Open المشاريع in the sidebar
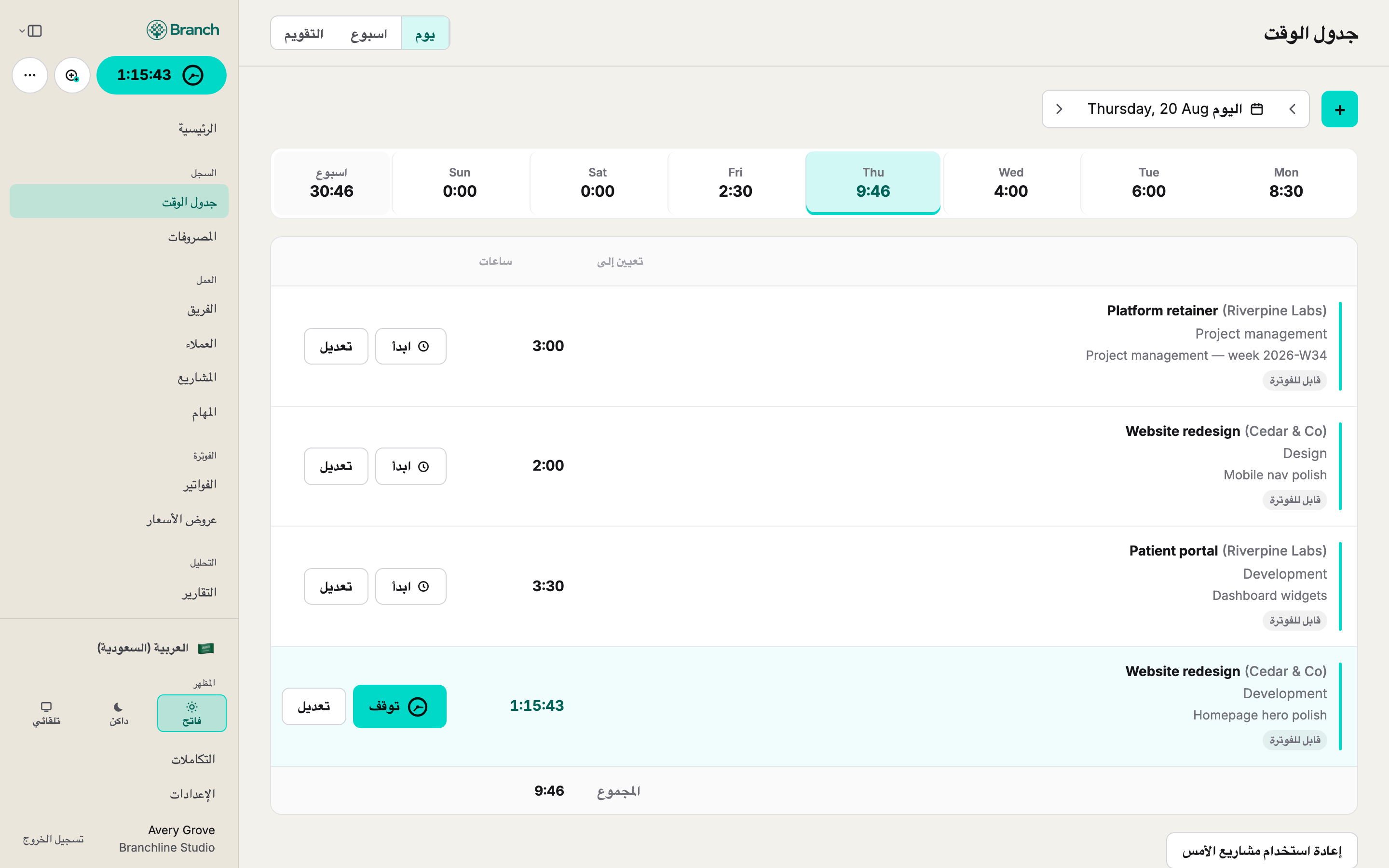The height and width of the screenshot is (868, 1389). [x=120, y=378]
